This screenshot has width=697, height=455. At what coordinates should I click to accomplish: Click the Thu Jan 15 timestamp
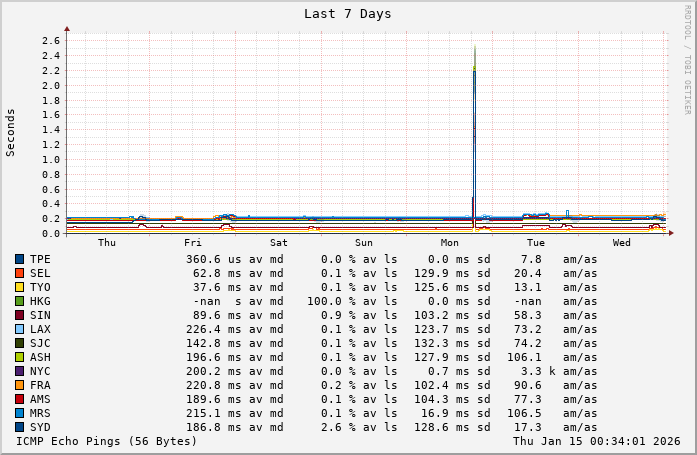click(596, 441)
